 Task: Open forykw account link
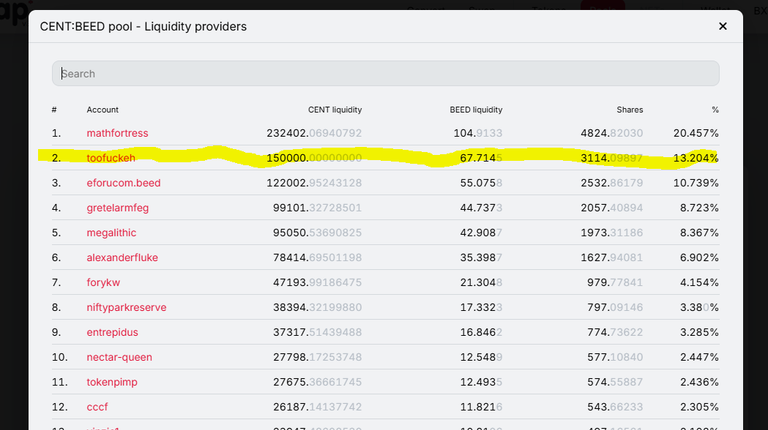click(x=103, y=283)
